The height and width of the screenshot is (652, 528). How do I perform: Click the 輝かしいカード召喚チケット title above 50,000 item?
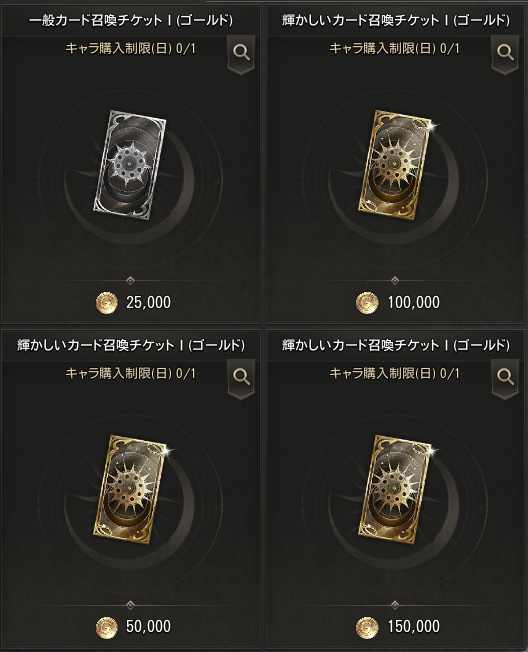[x=131, y=345]
